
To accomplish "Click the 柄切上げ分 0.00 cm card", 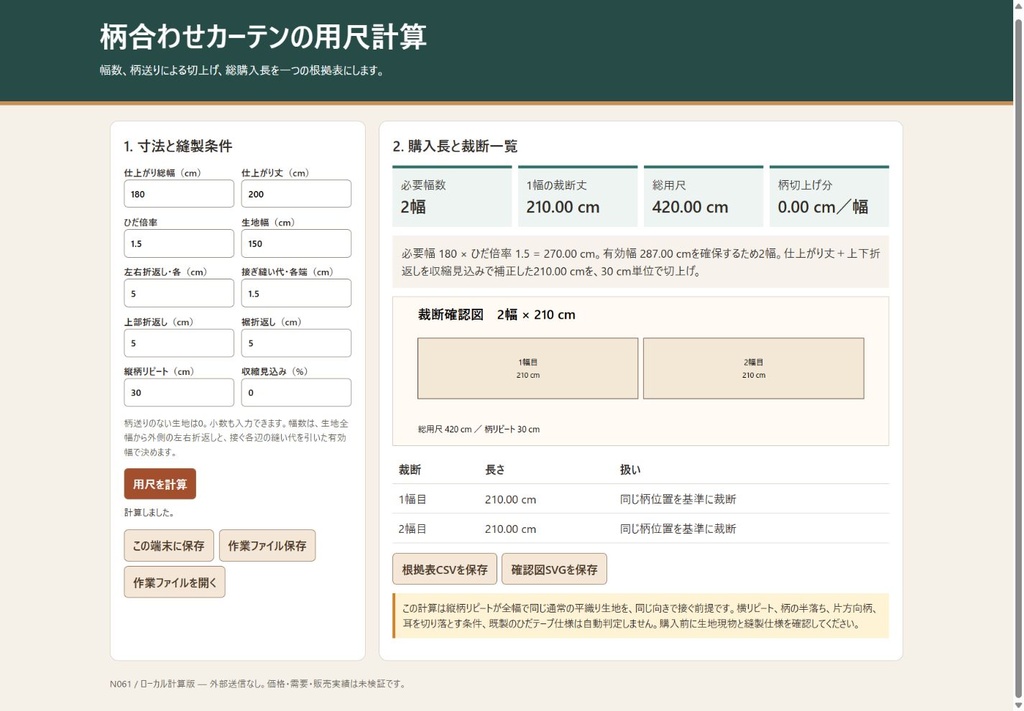I will click(829, 197).
